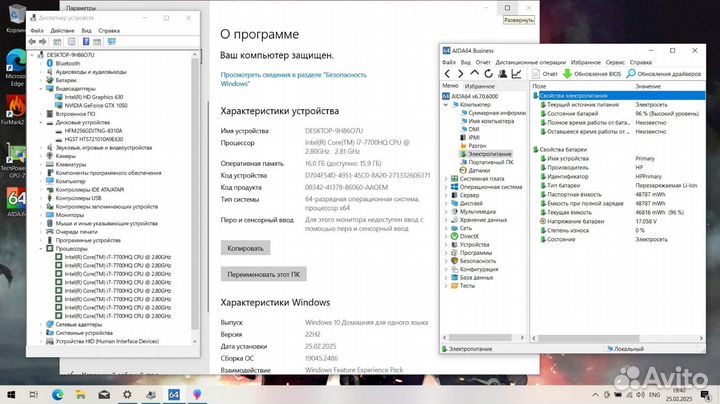Click Копировать button in device specs
Screen dimensions: 720x404
(x=245, y=248)
